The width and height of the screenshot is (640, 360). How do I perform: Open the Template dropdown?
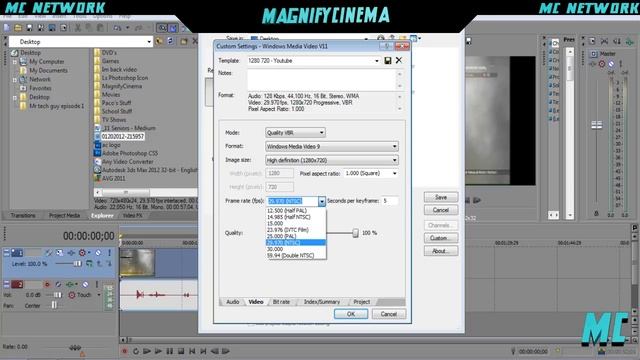[376, 61]
